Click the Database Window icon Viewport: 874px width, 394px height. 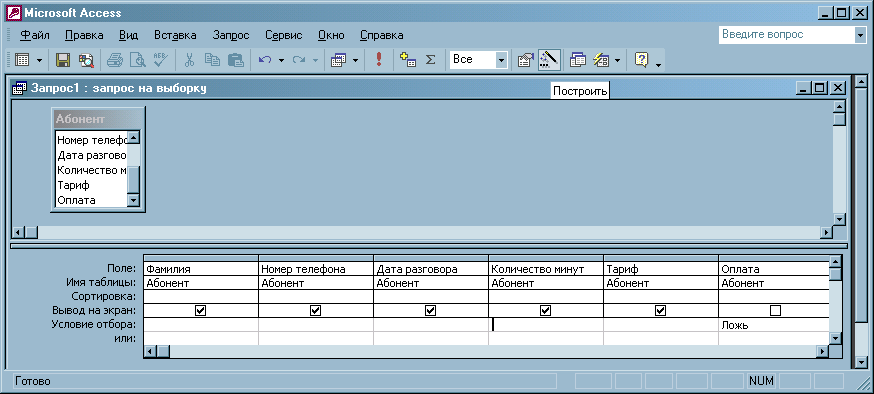(x=578, y=60)
